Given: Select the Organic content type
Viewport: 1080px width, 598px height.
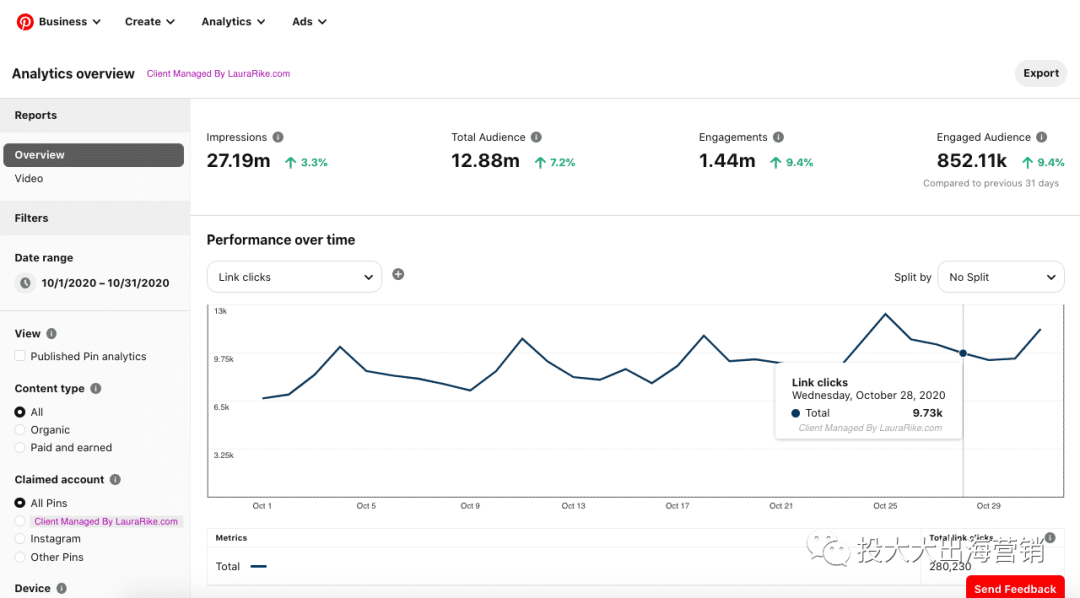Looking at the screenshot, I should tap(20, 430).
